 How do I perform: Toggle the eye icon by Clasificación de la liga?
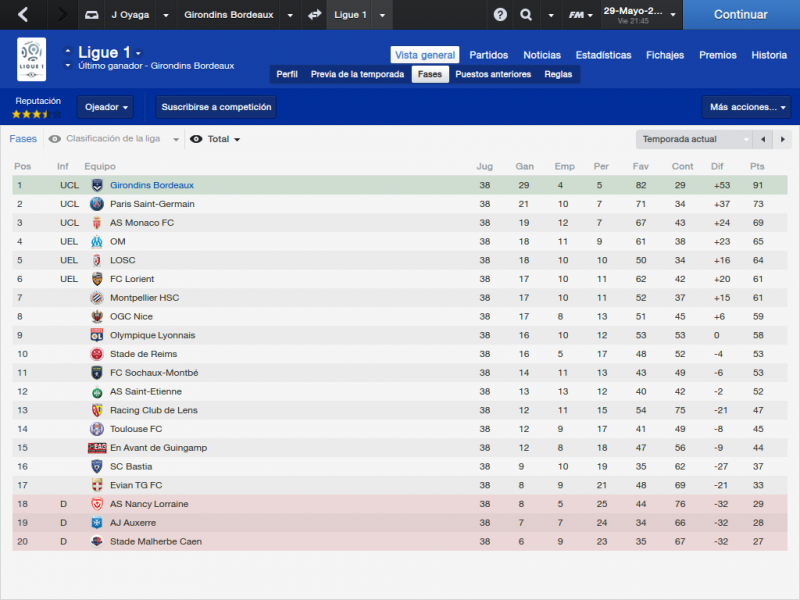pyautogui.click(x=55, y=139)
